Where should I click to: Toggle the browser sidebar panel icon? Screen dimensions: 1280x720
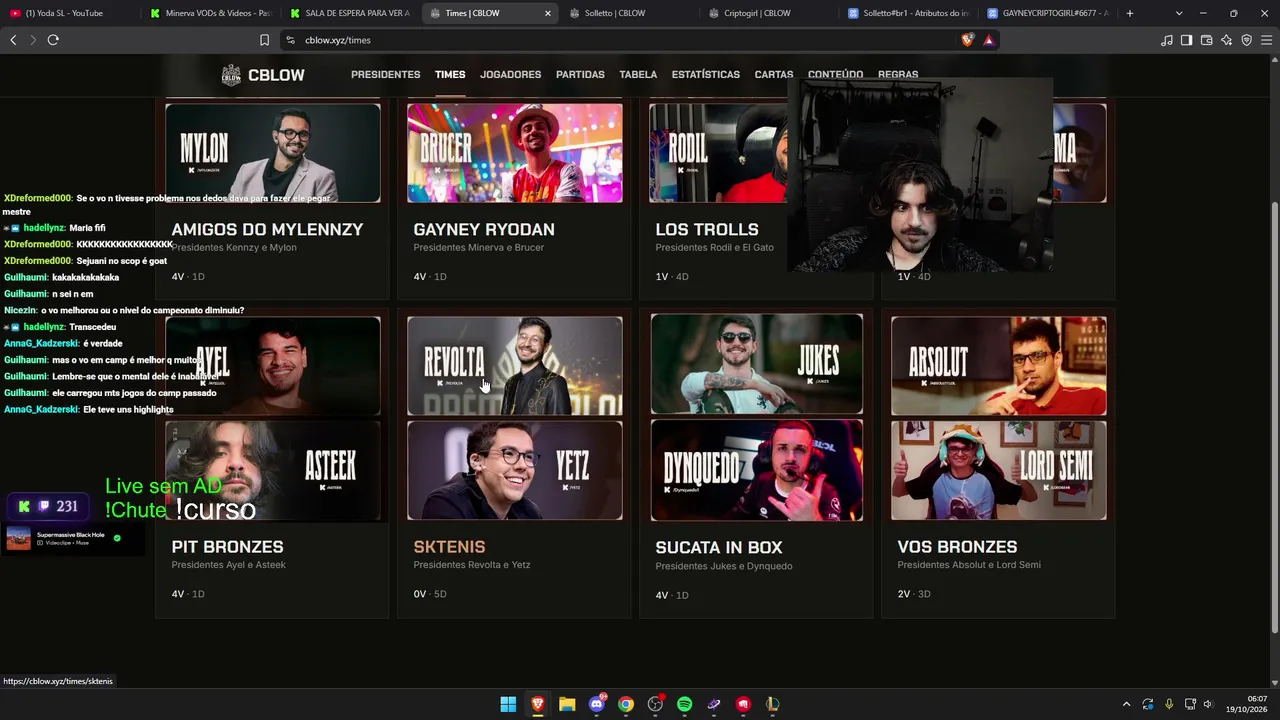tap(1186, 40)
